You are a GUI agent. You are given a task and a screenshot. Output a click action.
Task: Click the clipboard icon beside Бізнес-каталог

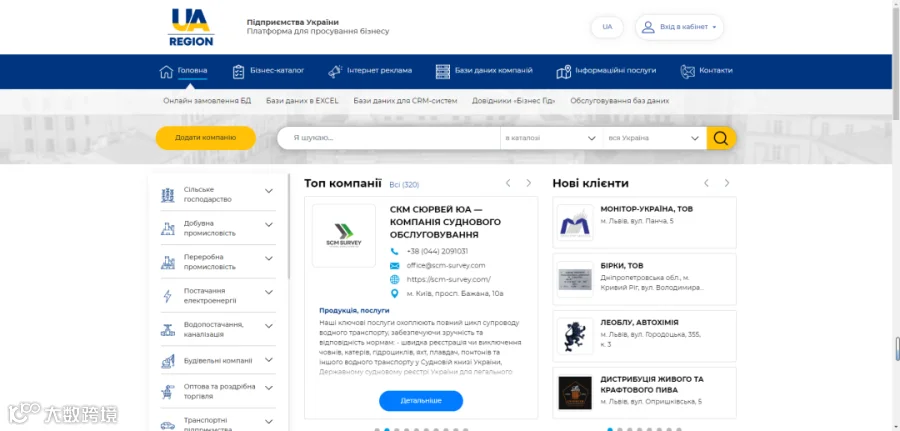[238, 71]
